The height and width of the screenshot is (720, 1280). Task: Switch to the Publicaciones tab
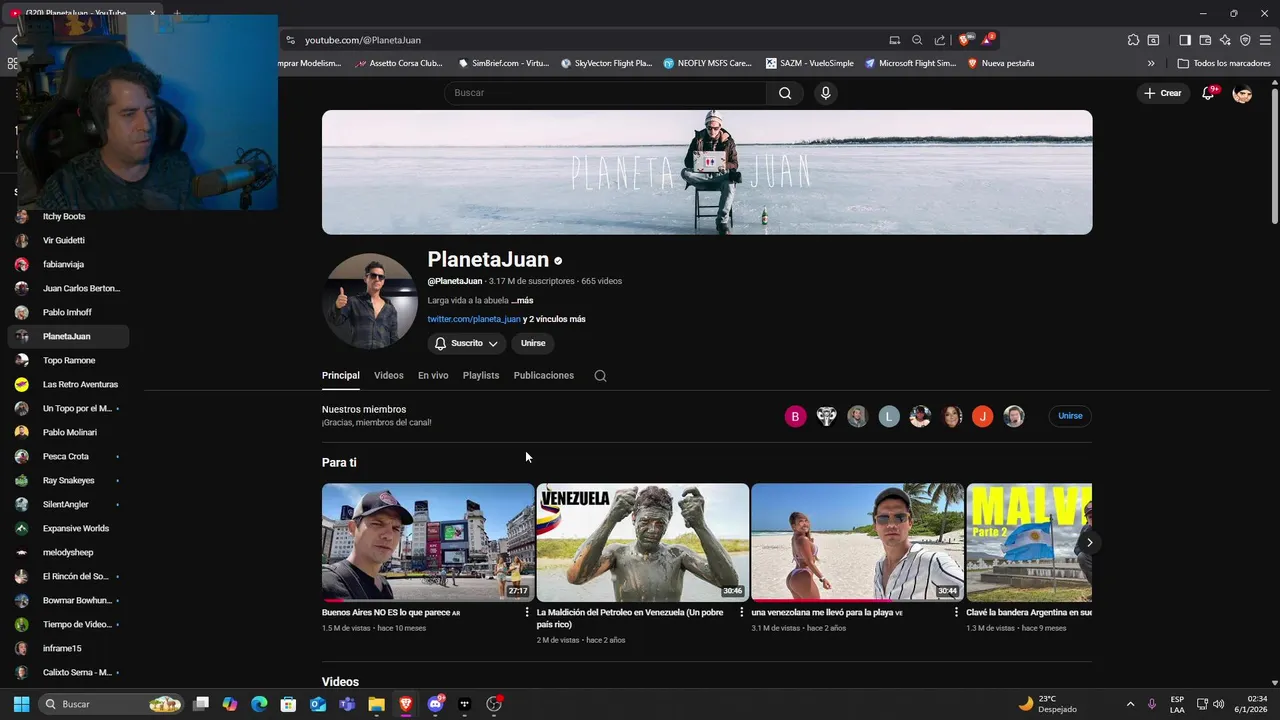point(544,376)
